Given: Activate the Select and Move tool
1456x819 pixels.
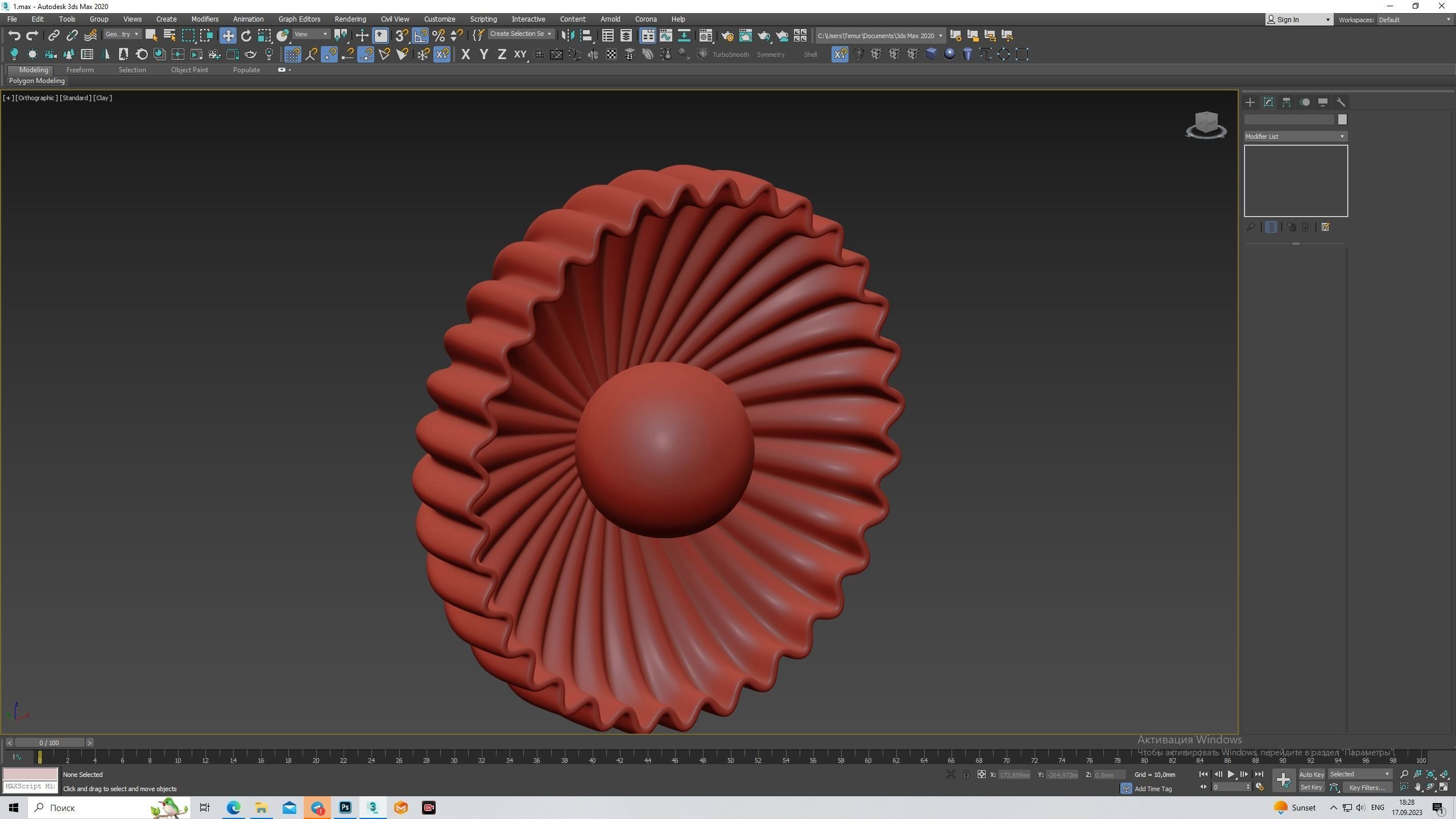Looking at the screenshot, I should click(228, 35).
